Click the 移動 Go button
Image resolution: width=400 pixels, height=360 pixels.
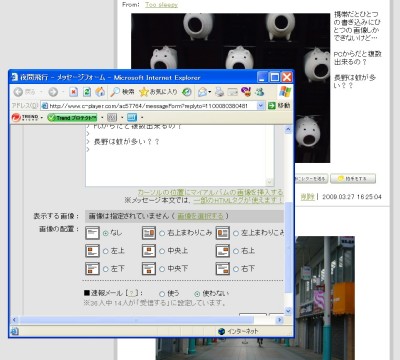(x=279, y=106)
